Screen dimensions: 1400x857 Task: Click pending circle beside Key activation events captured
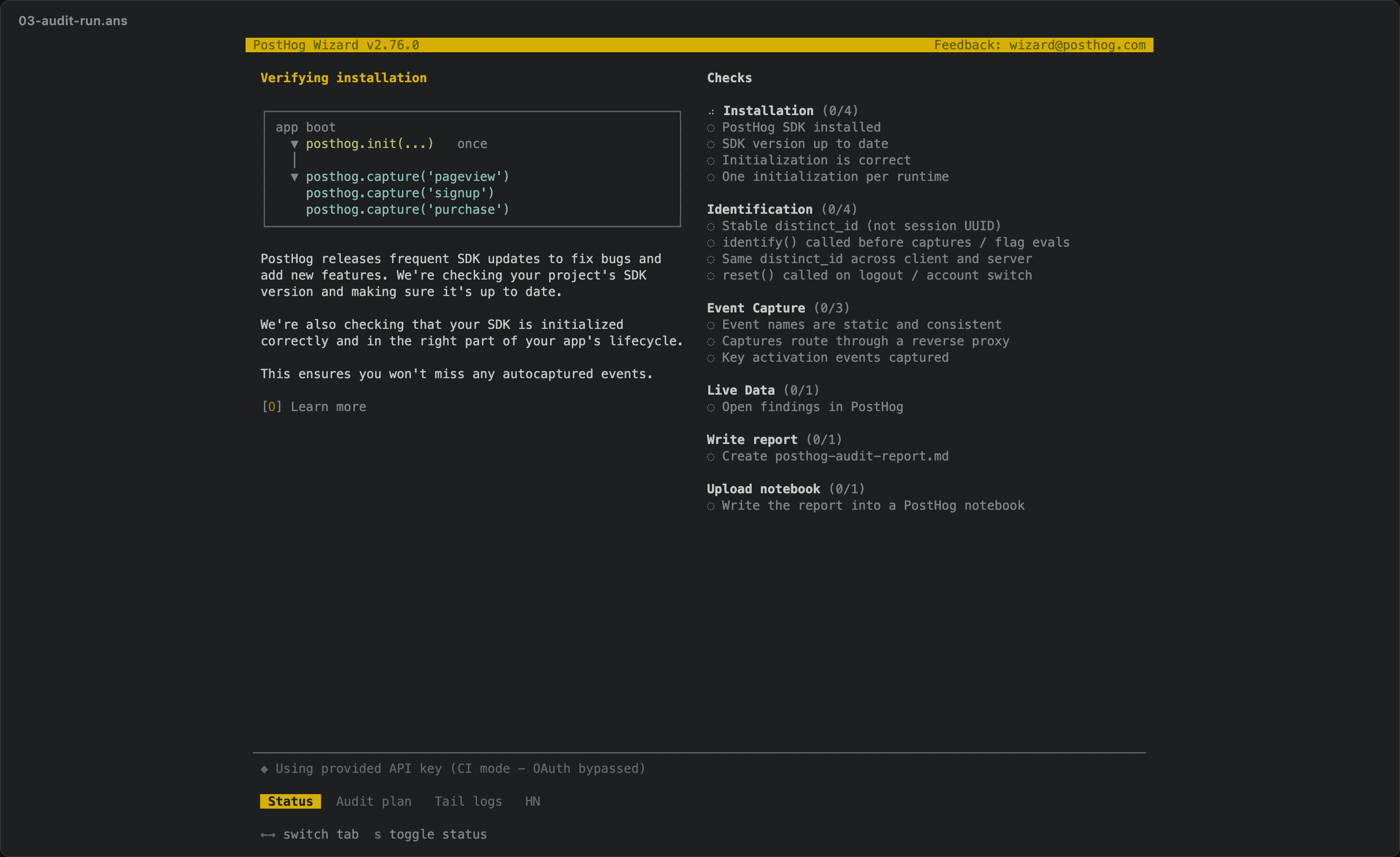click(x=711, y=358)
